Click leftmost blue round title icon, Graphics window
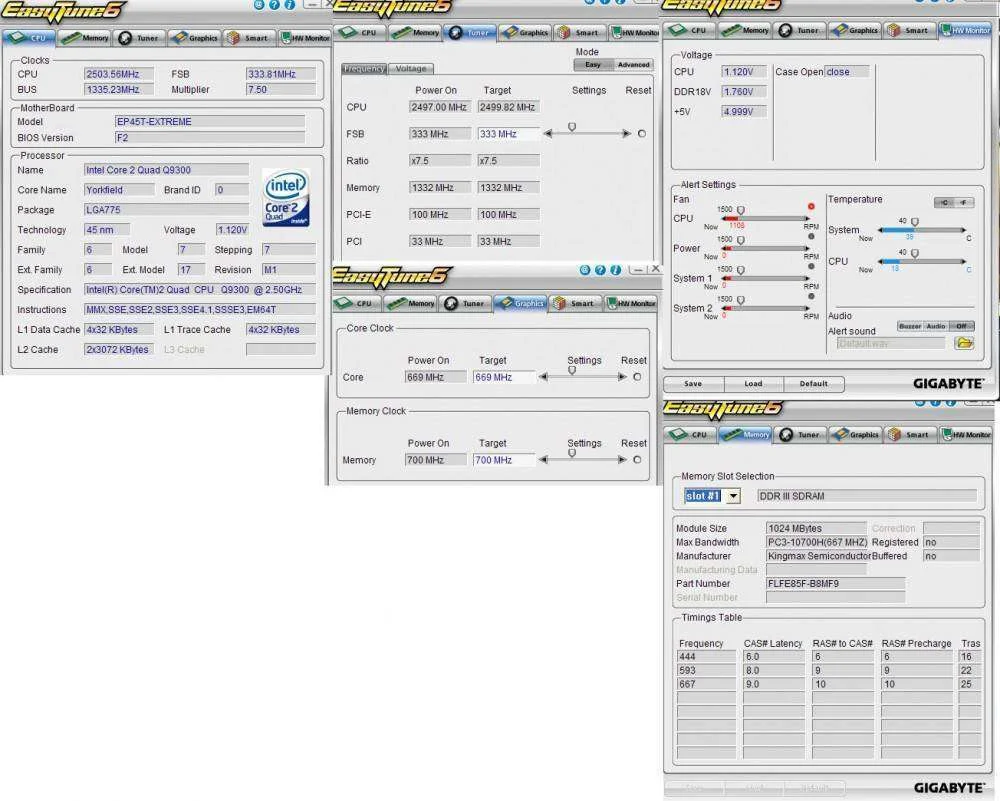 585,270
